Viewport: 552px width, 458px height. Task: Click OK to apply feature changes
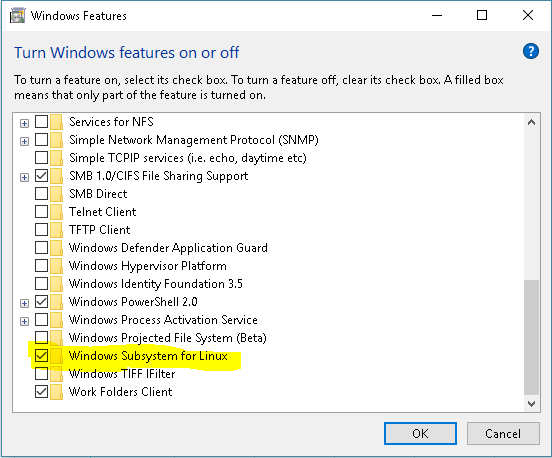(420, 434)
